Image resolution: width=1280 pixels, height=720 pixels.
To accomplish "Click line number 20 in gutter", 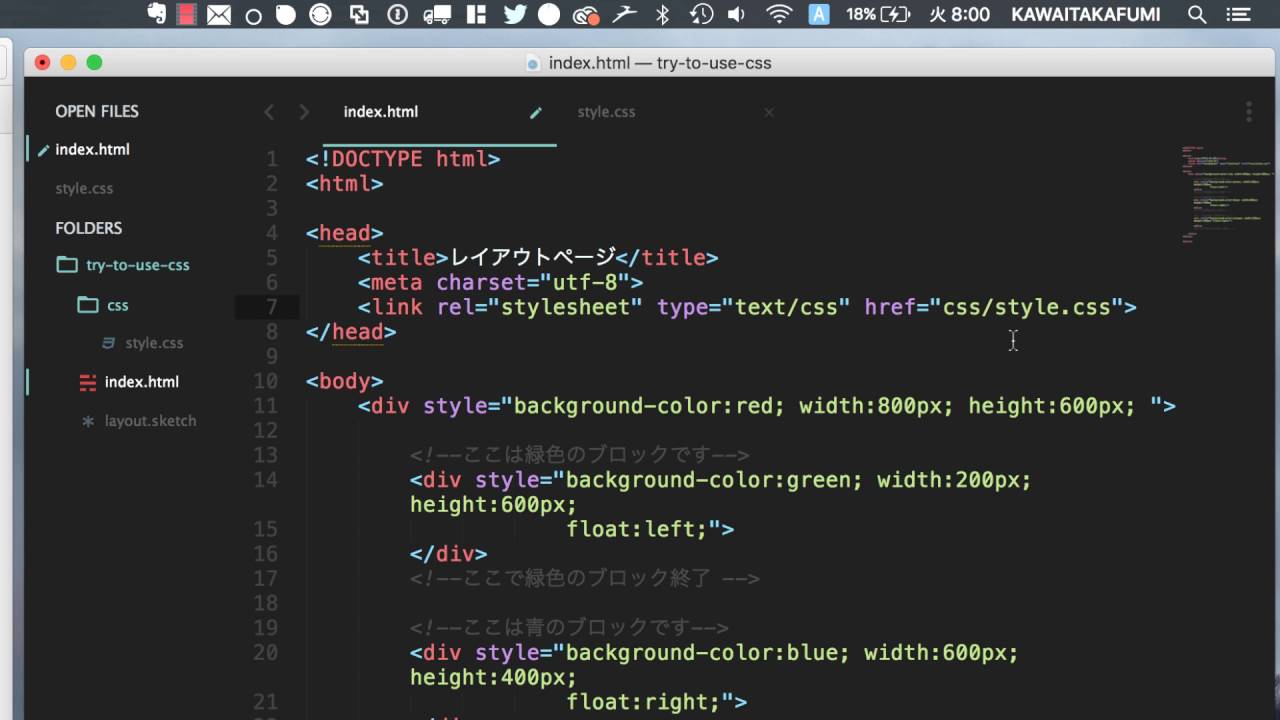I will pyautogui.click(x=265, y=653).
